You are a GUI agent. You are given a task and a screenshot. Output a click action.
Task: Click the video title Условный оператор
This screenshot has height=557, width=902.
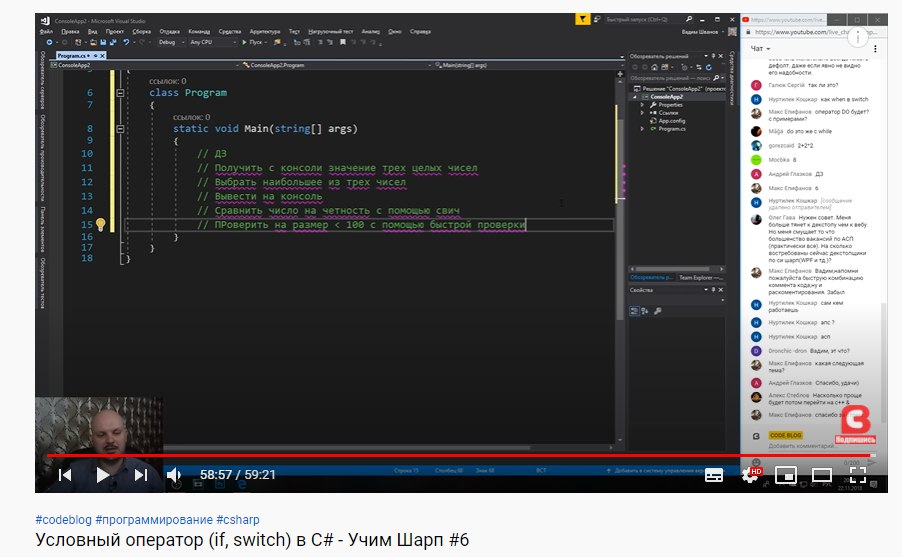coord(252,540)
